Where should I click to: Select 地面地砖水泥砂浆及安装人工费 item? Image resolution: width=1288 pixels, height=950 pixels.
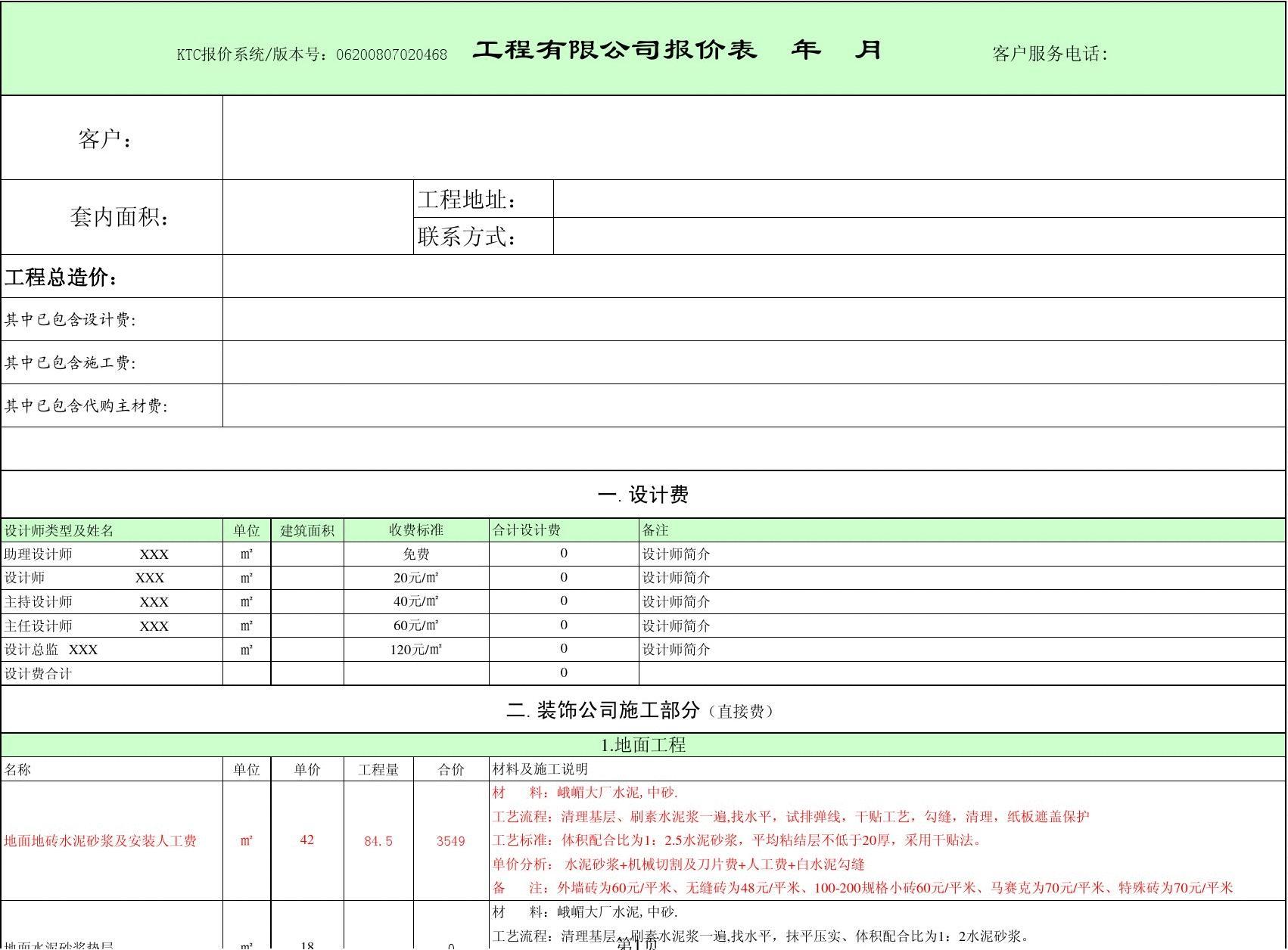(100, 840)
